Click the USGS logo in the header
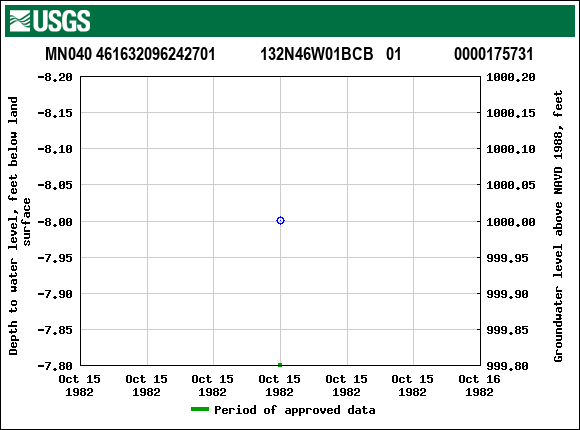This screenshot has width=580, height=430. (50, 21)
